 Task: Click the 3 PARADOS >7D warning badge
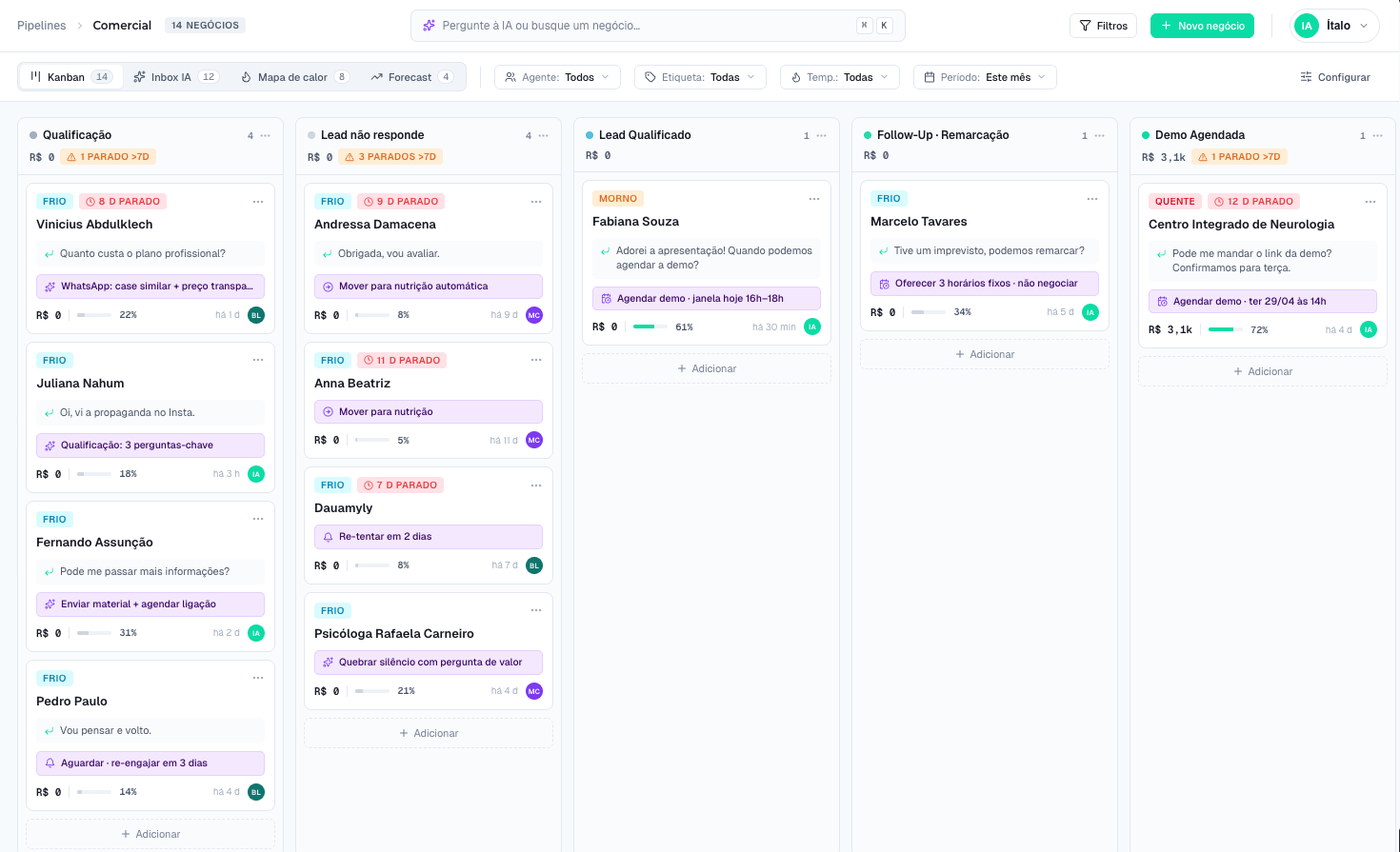(x=390, y=157)
